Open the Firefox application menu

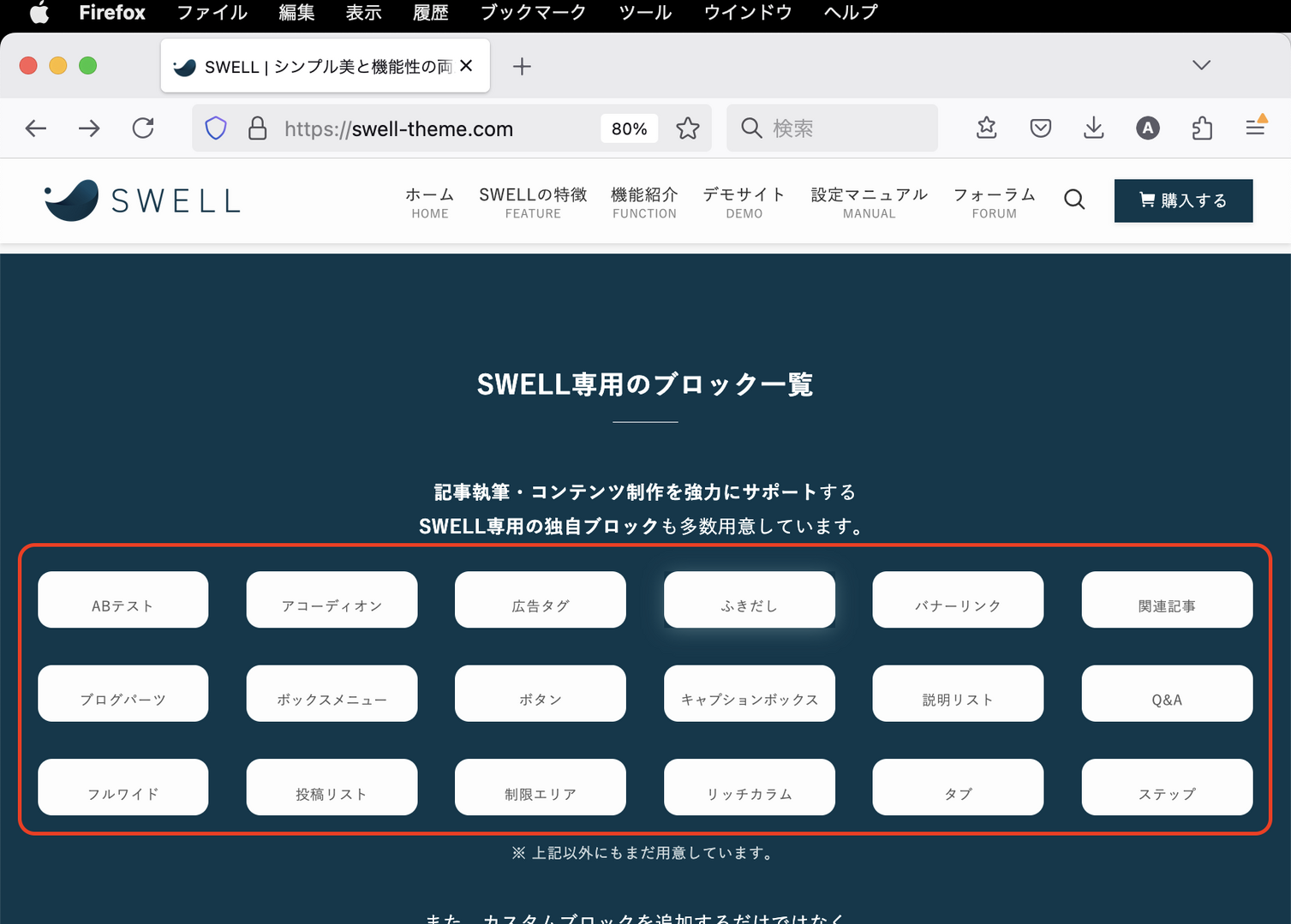(112, 13)
